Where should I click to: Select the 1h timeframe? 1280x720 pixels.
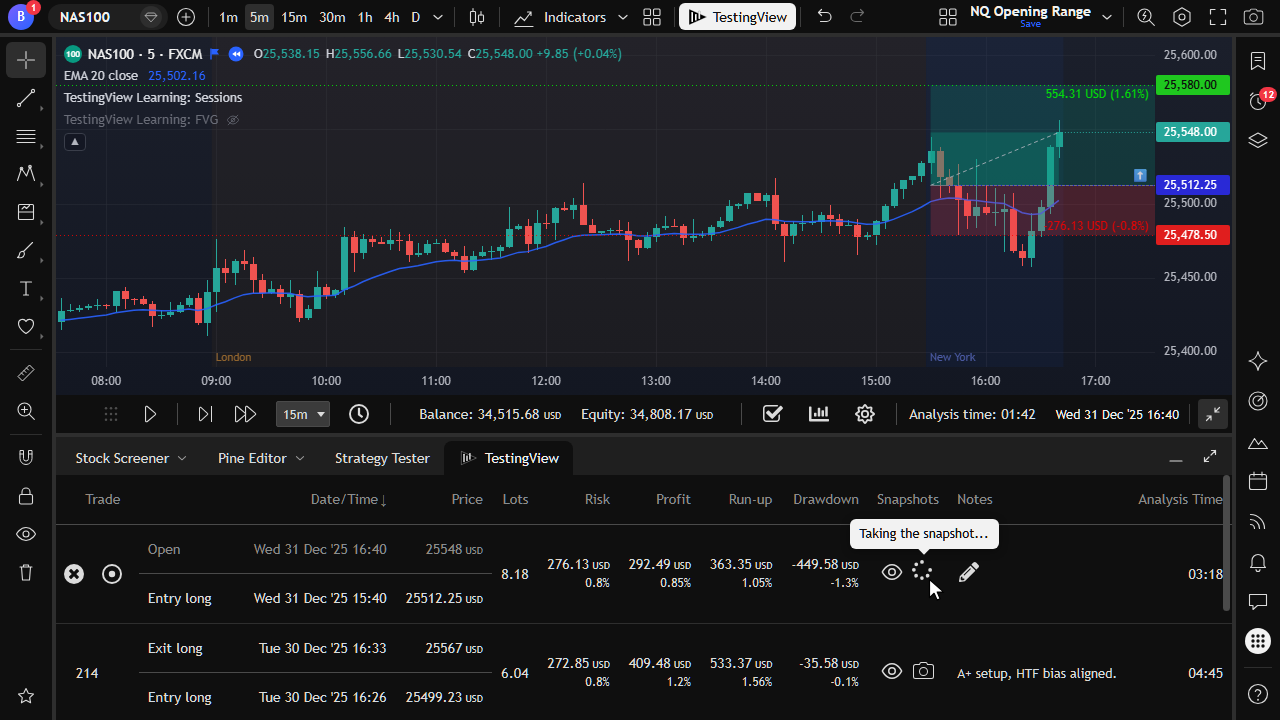[365, 17]
